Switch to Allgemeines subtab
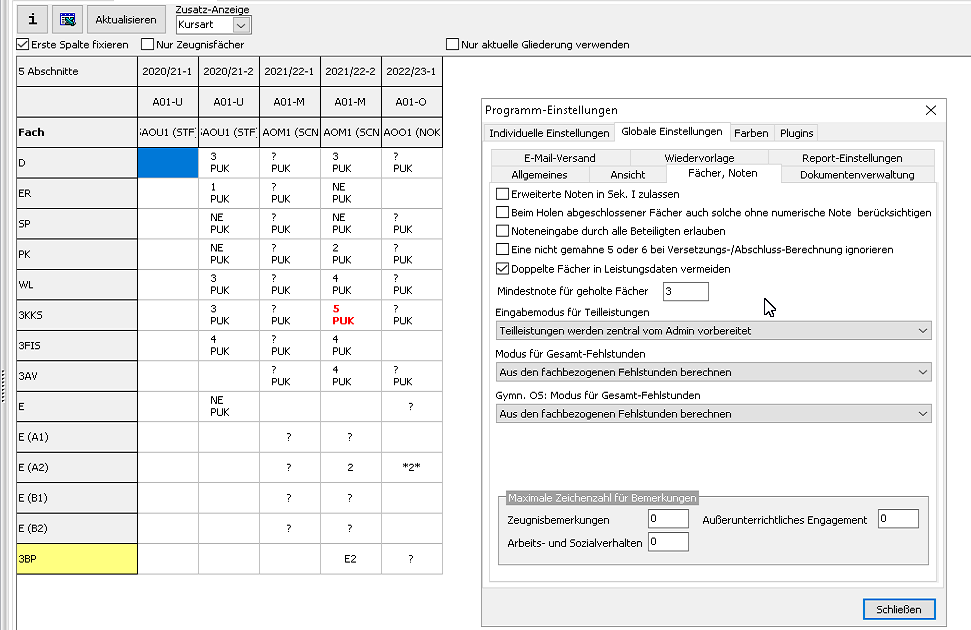971x630 pixels. coord(539,175)
